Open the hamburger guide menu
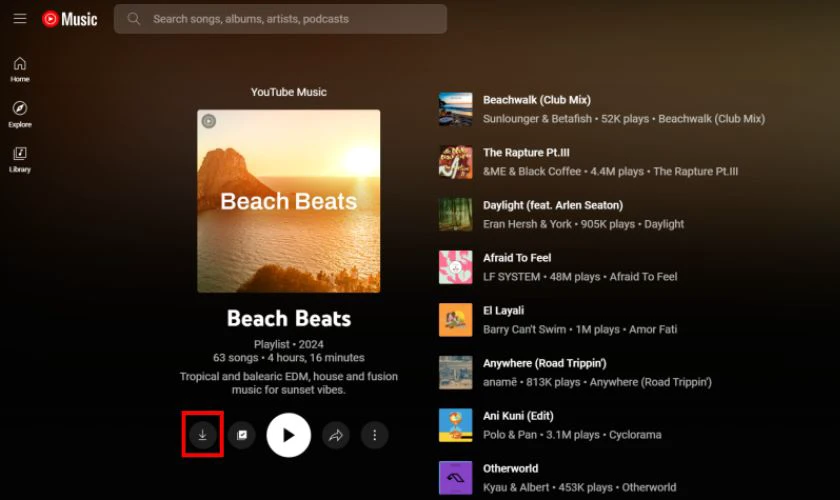Screen dimensions: 840x500 pos(20,19)
